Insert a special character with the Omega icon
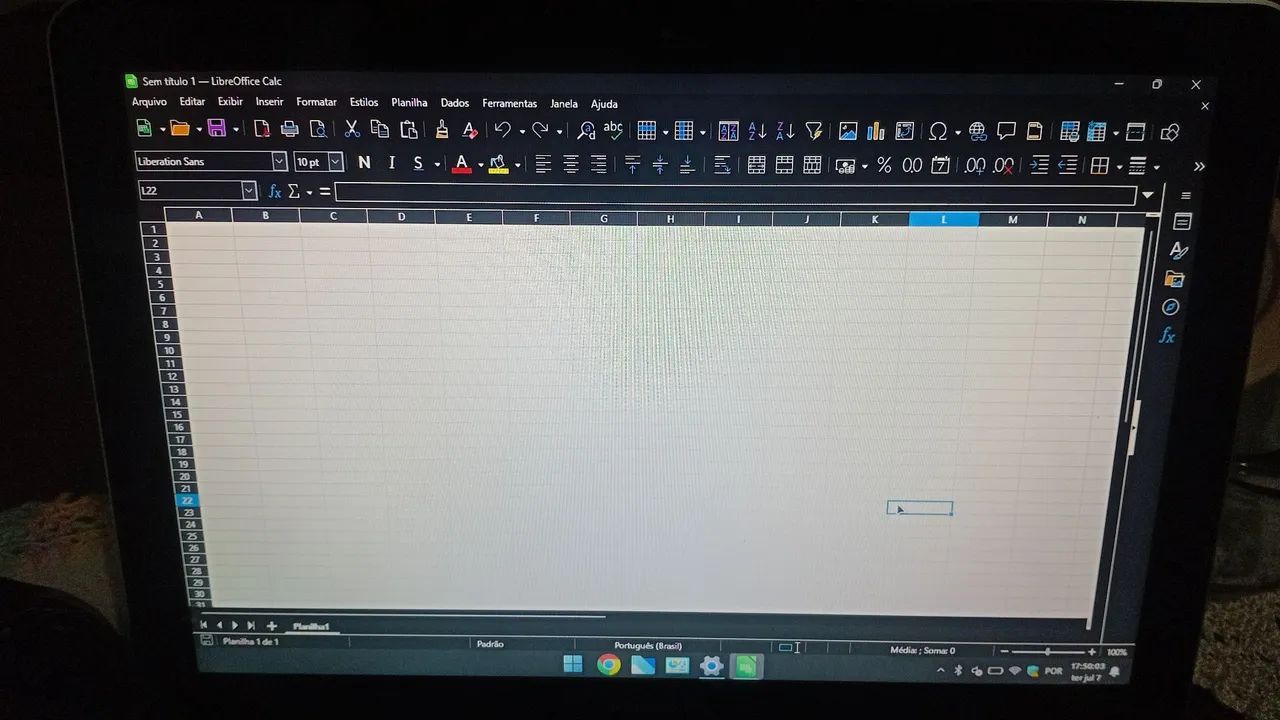Screen dimensions: 1280x720 (x=938, y=131)
